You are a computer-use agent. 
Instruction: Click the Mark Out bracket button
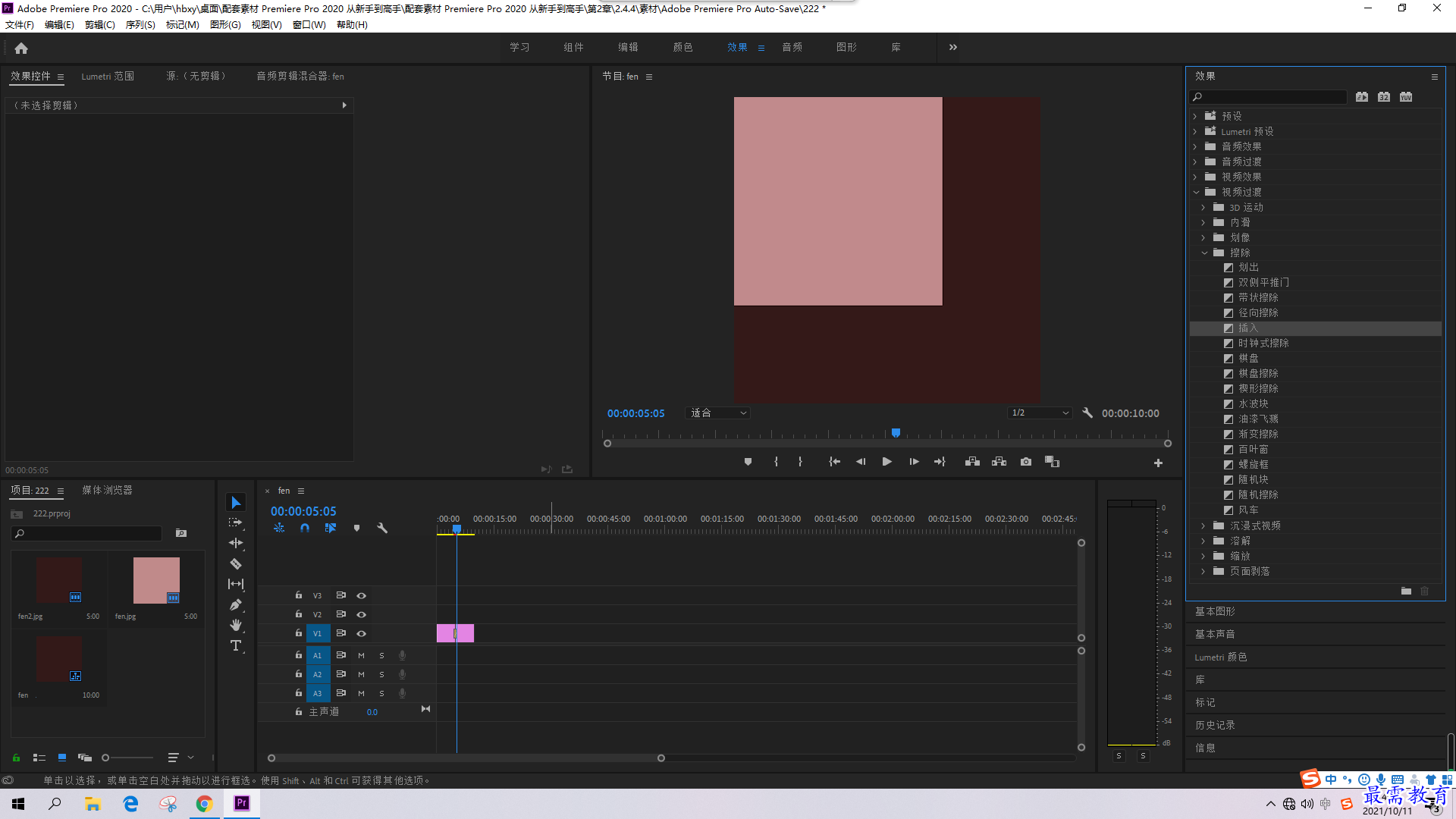[800, 462]
